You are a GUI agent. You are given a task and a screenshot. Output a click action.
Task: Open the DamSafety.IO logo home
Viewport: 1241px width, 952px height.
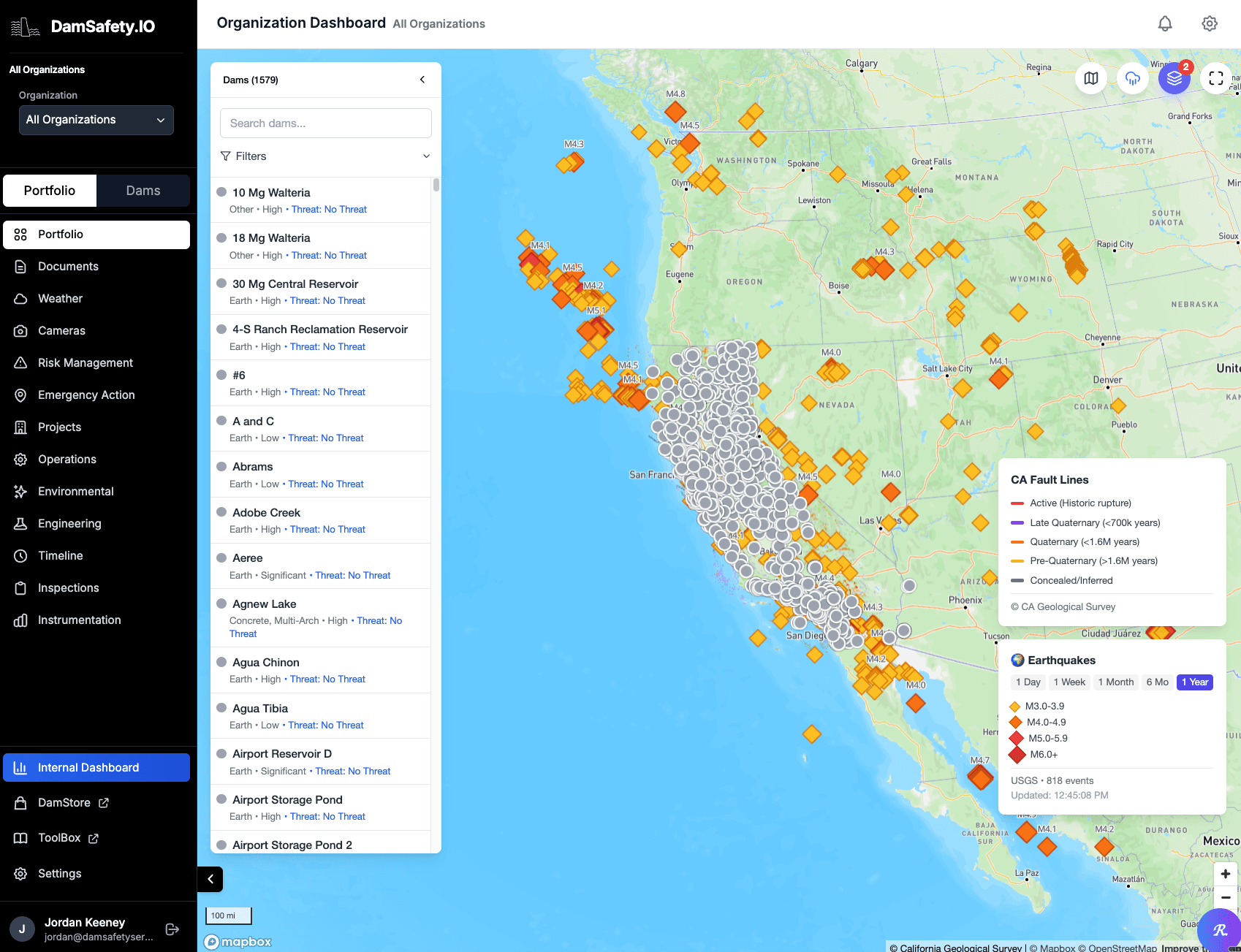point(83,27)
